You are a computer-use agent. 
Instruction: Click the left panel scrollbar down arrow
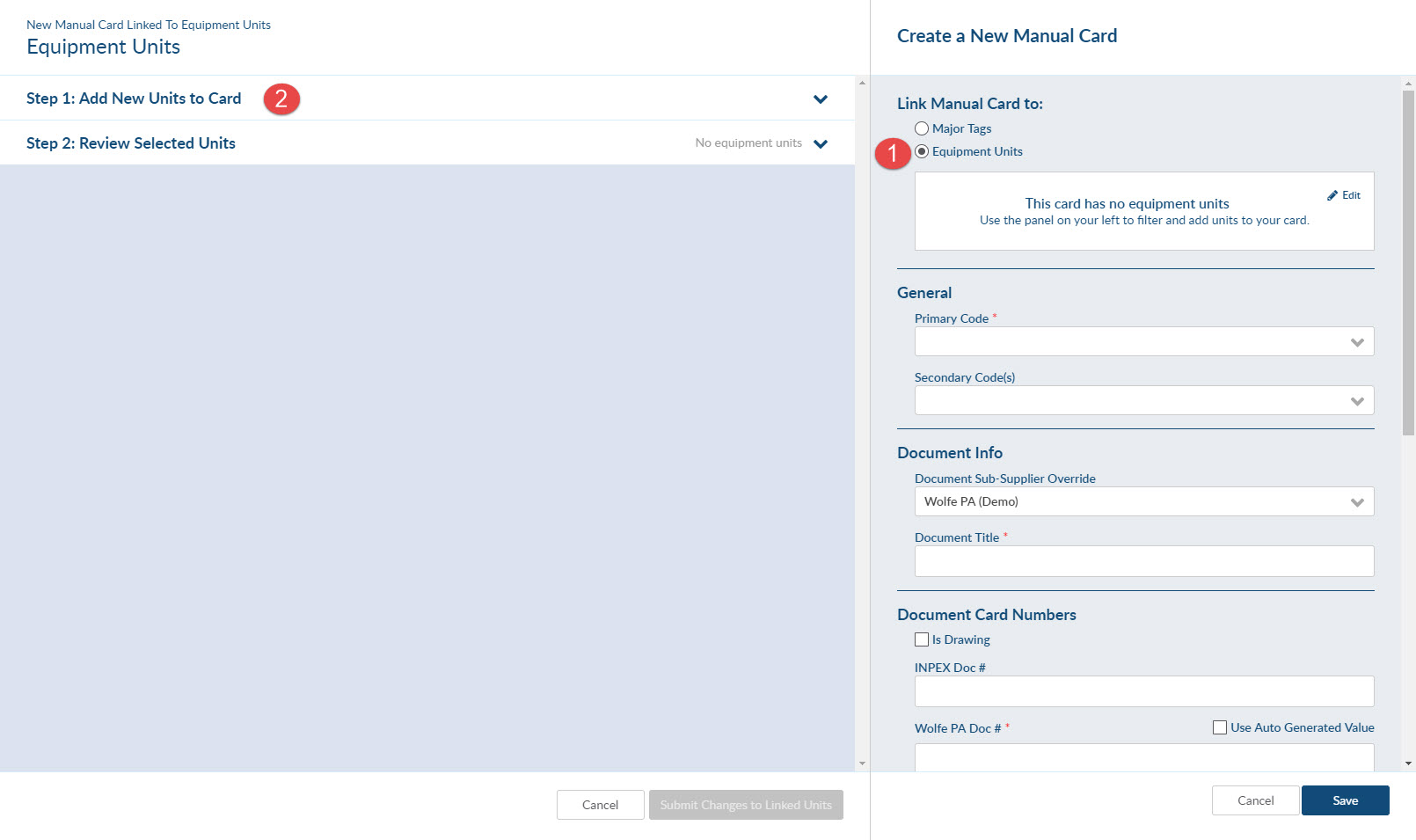[862, 763]
